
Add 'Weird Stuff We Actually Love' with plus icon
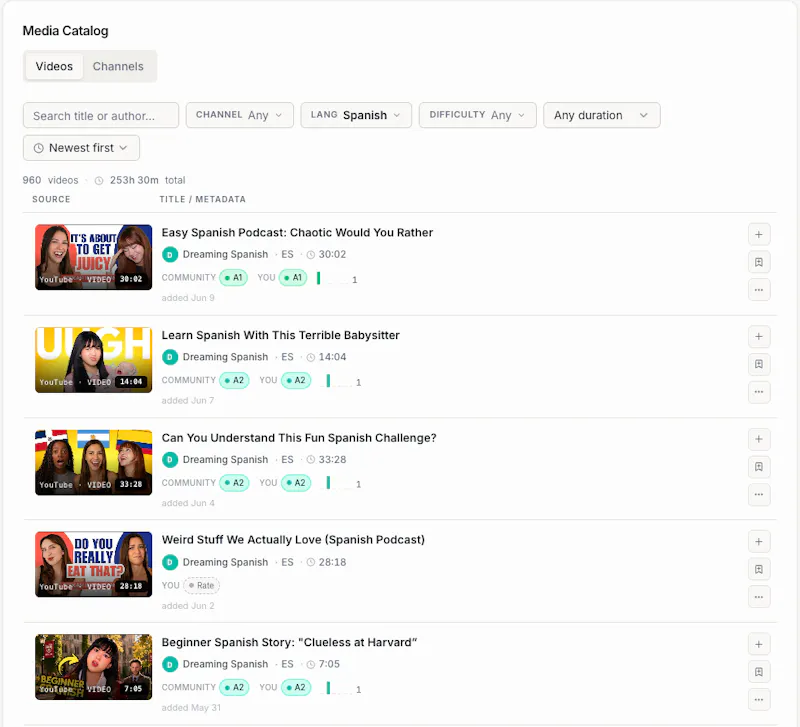tap(759, 542)
